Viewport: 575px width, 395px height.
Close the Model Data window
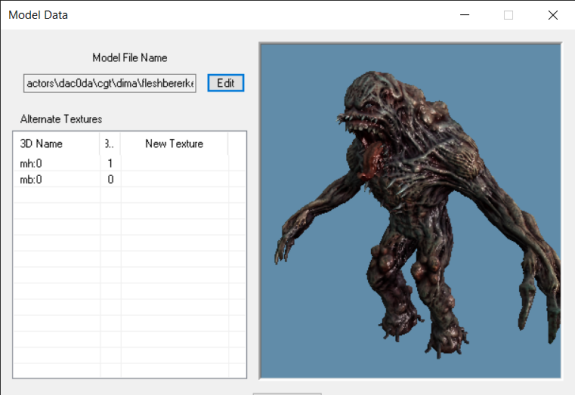(553, 15)
